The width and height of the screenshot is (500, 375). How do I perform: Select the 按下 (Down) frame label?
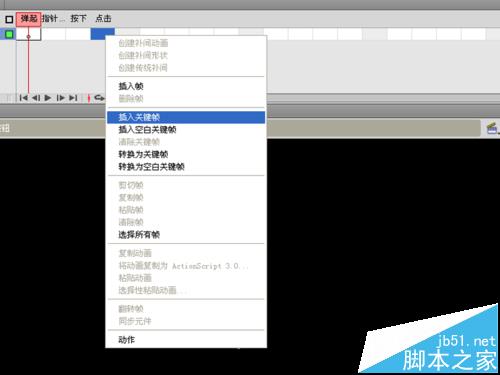[x=79, y=19]
